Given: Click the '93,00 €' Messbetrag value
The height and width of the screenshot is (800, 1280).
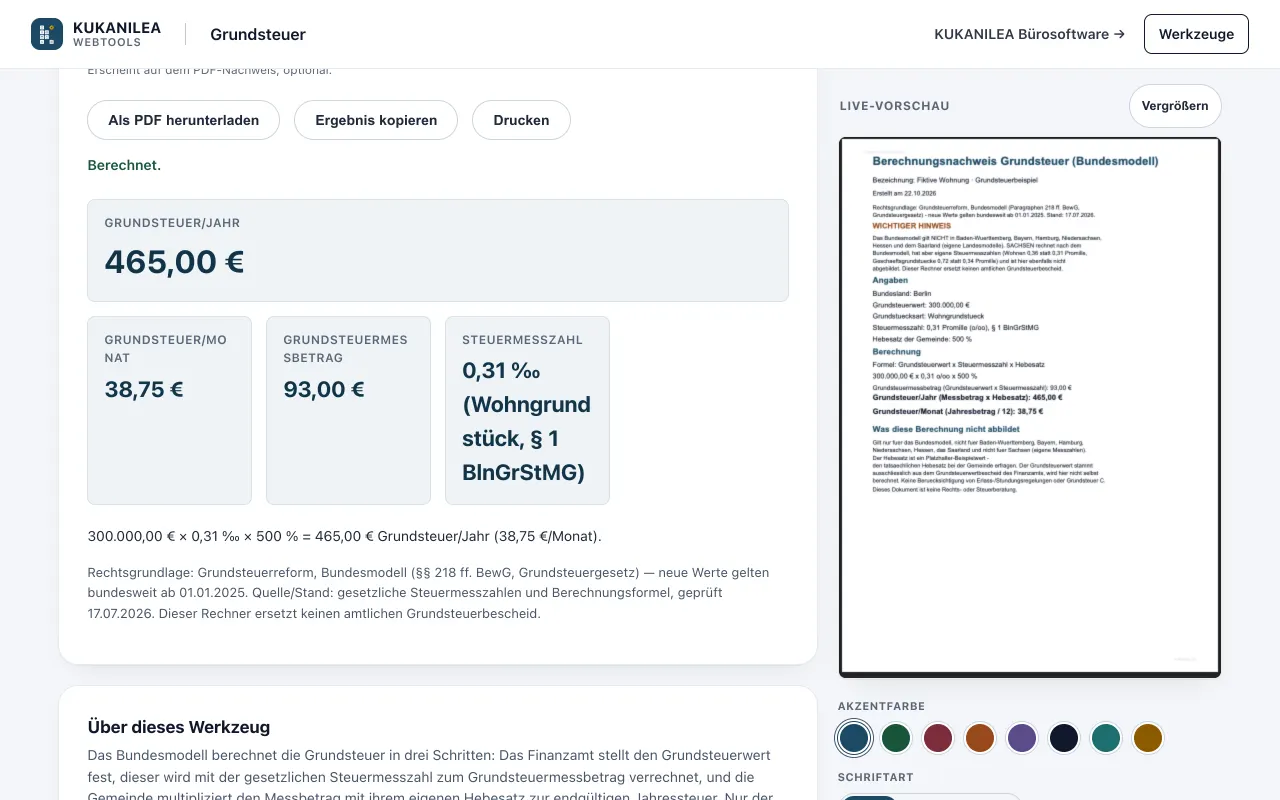Looking at the screenshot, I should (324, 389).
